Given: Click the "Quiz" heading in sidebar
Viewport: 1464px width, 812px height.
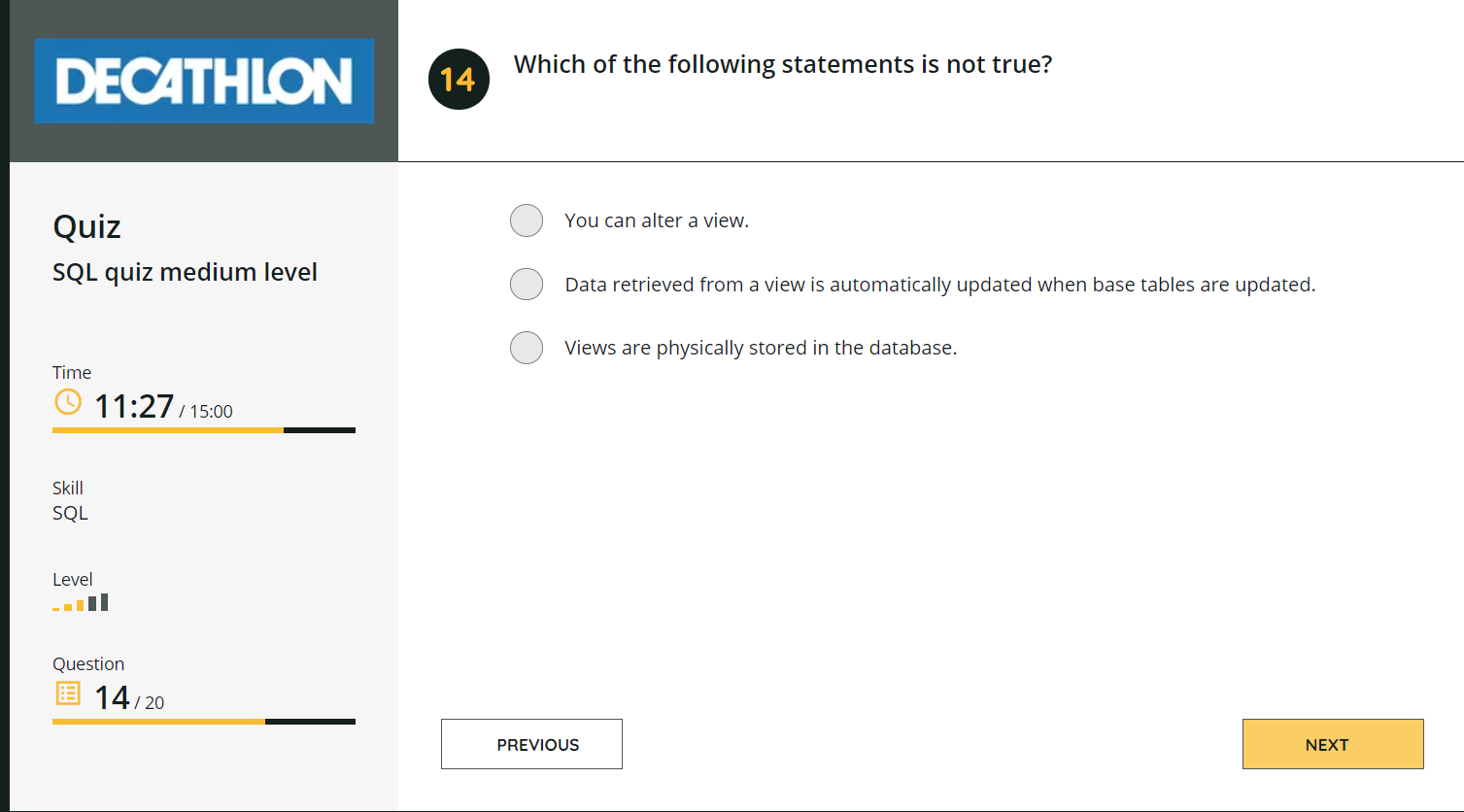Looking at the screenshot, I should coord(86,227).
